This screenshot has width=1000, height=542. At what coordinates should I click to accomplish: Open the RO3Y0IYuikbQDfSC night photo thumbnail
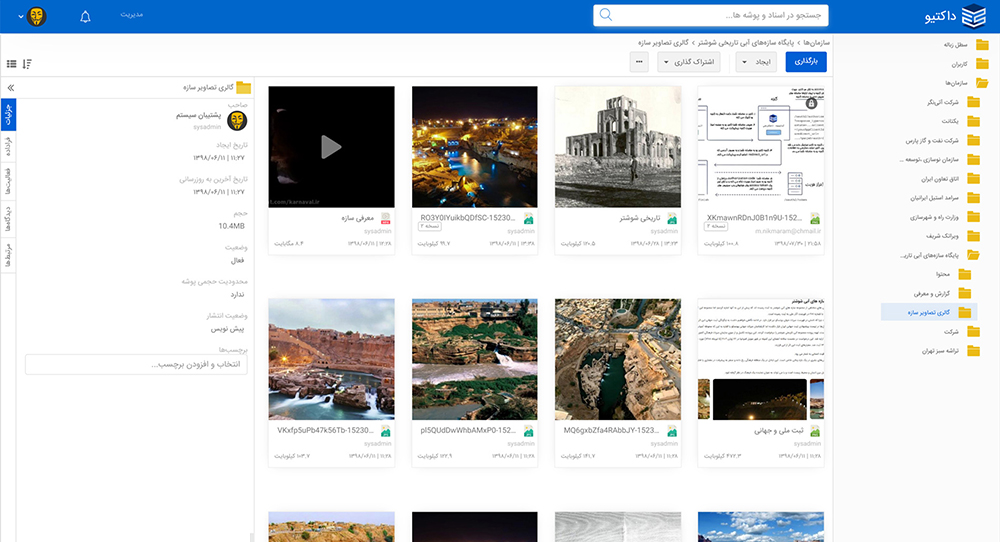474,147
